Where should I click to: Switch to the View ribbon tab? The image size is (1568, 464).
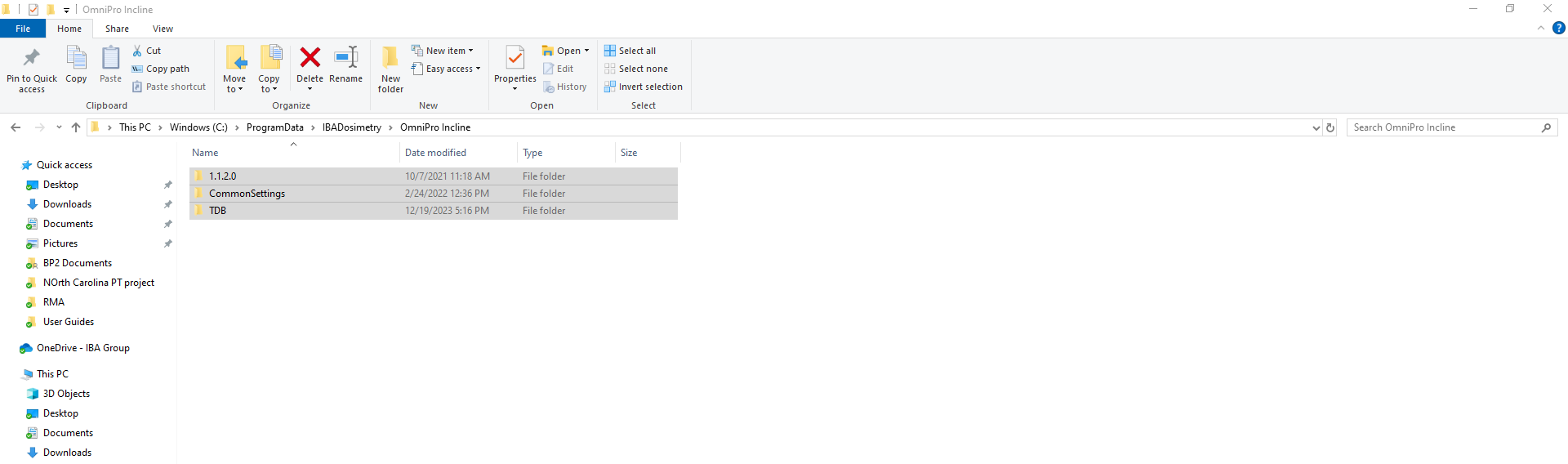[x=163, y=29]
